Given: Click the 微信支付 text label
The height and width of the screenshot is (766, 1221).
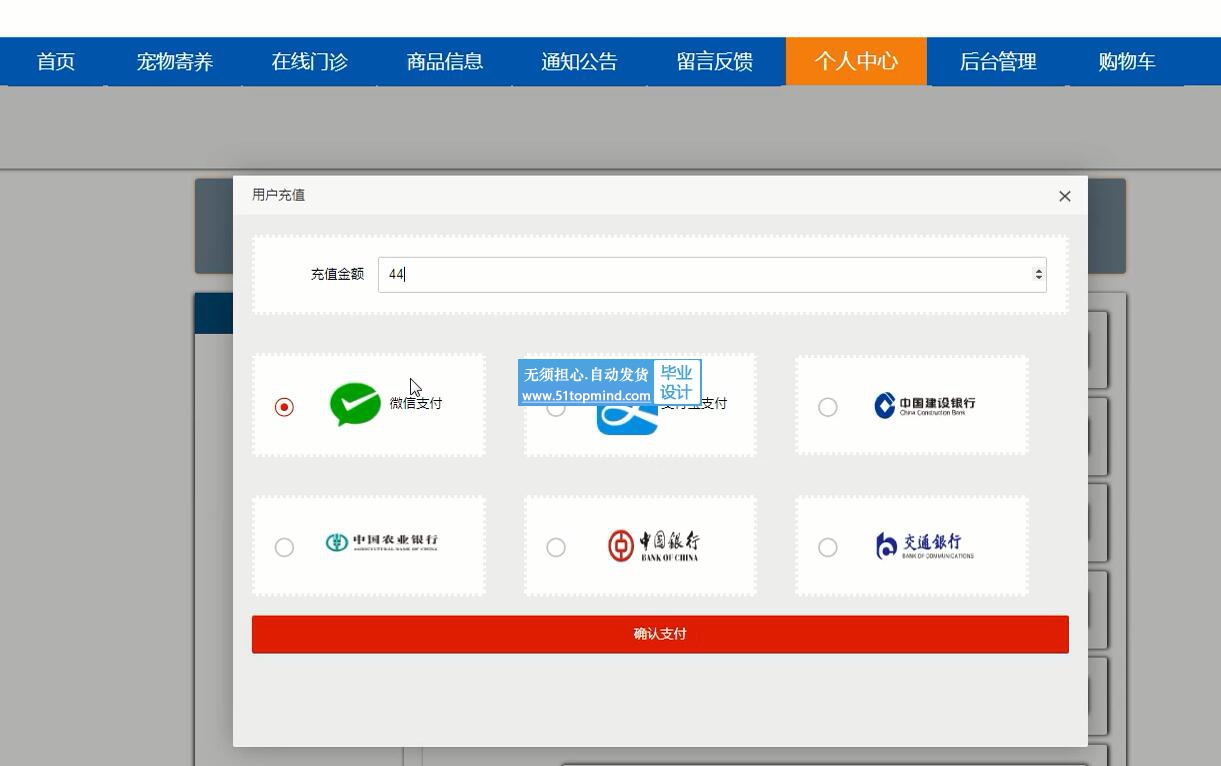Looking at the screenshot, I should pos(416,403).
